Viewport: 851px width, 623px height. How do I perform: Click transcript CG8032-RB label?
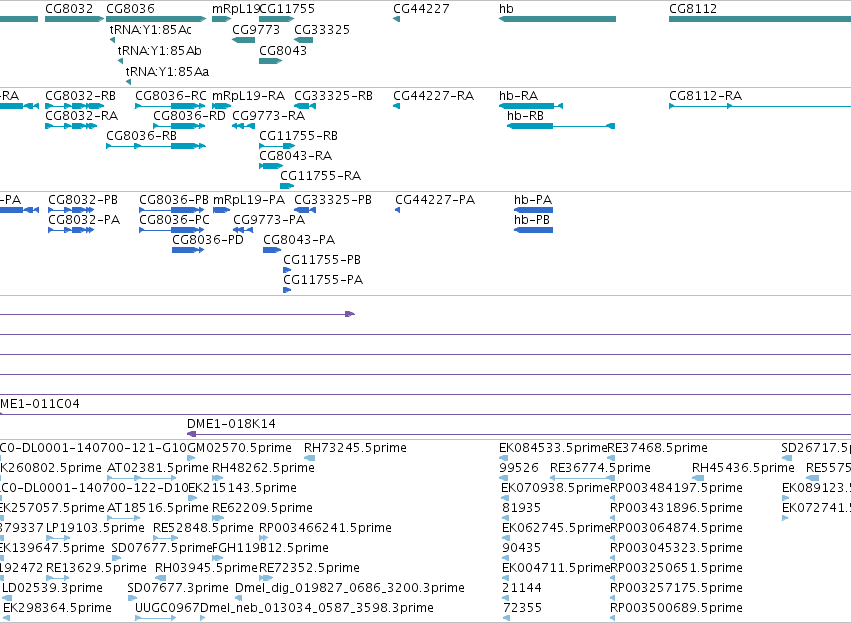(x=80, y=96)
